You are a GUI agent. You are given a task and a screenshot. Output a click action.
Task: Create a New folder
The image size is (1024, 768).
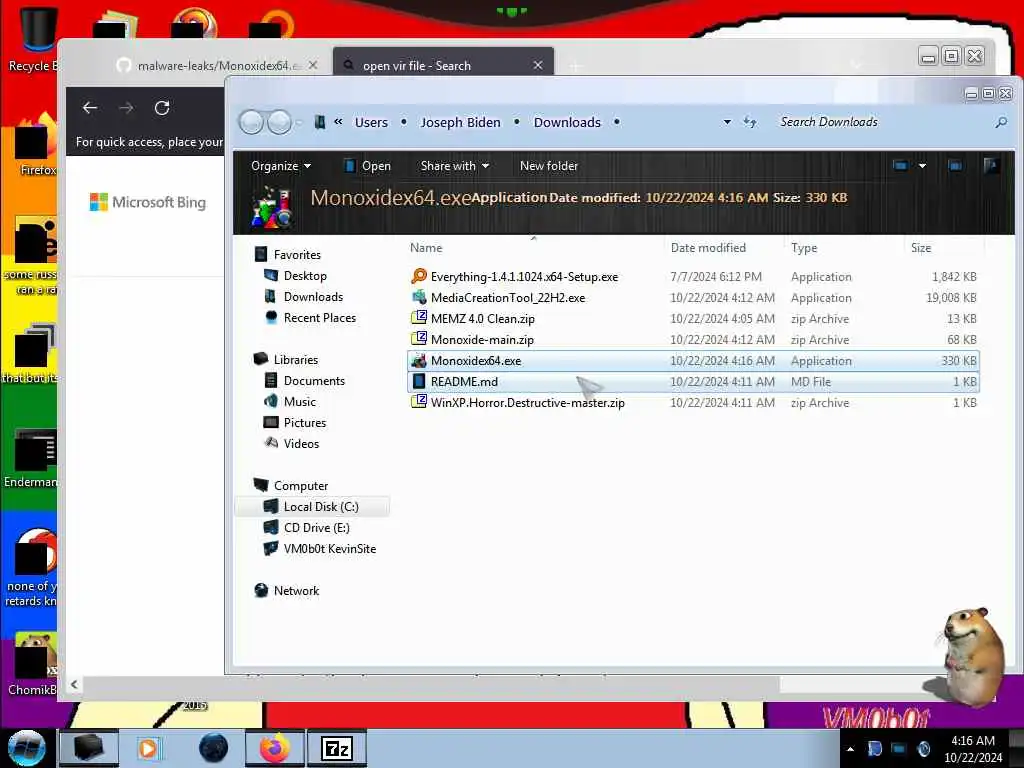pos(549,166)
